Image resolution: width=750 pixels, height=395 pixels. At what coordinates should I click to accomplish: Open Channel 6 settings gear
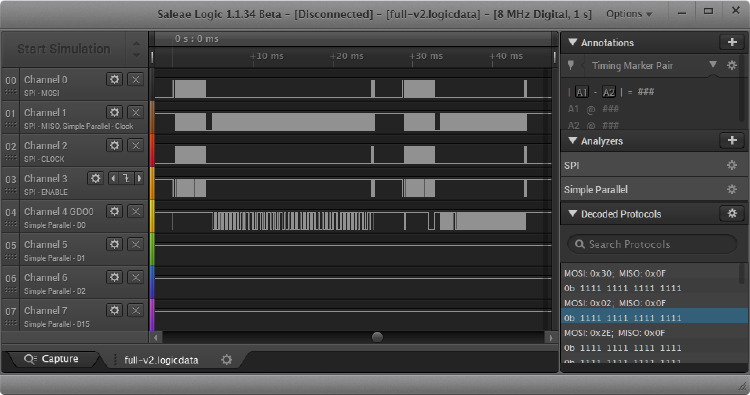114,277
